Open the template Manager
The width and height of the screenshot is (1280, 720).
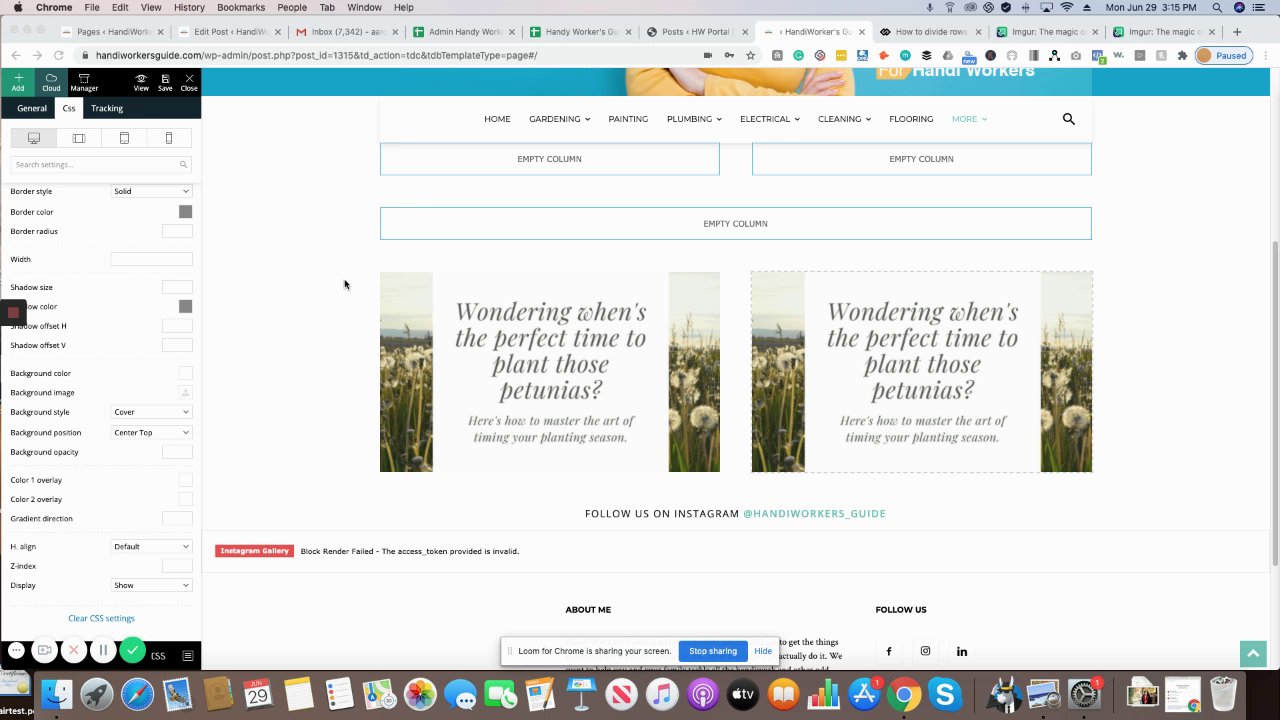tap(84, 82)
